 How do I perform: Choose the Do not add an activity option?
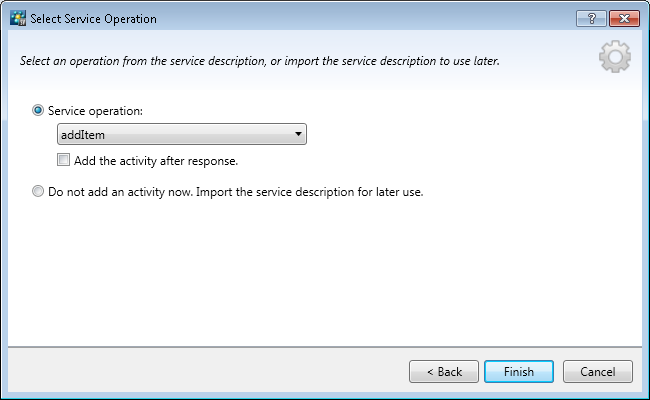click(x=39, y=191)
